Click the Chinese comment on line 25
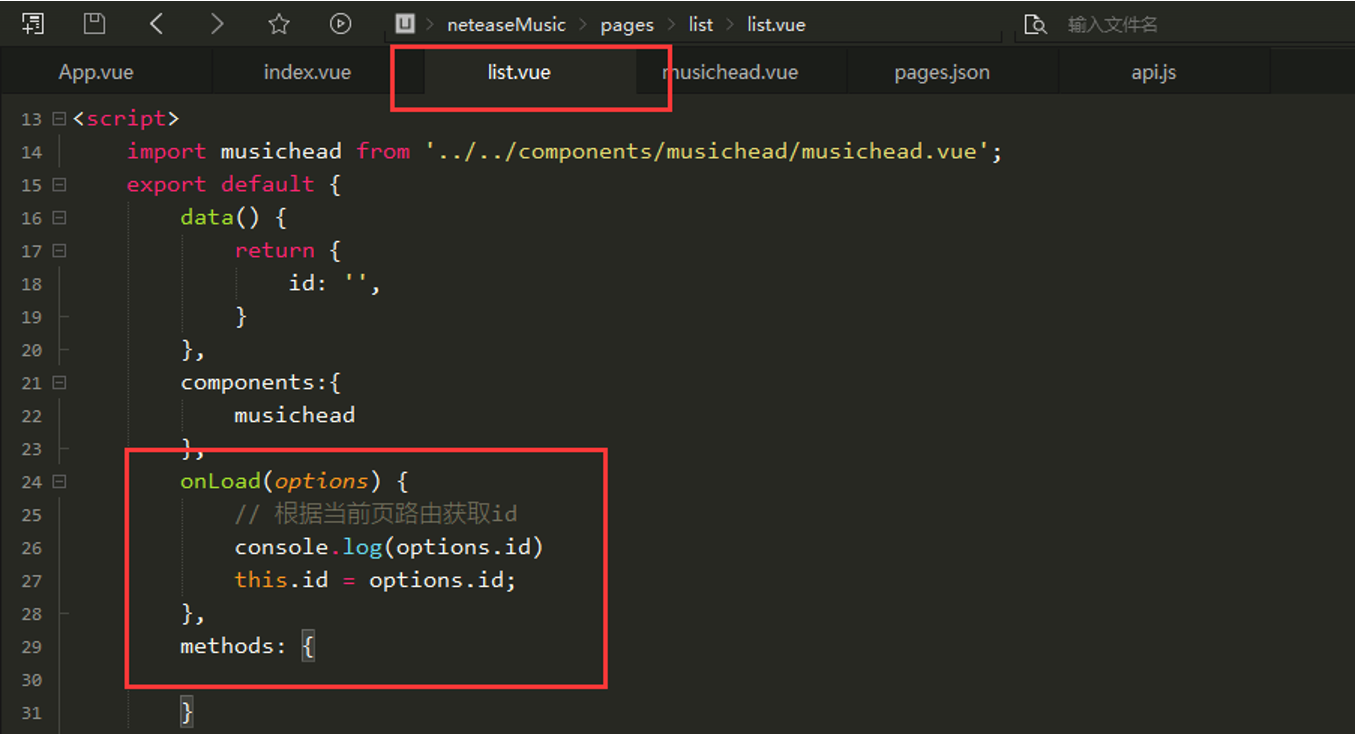Viewport: 1355px width, 734px height. point(375,515)
